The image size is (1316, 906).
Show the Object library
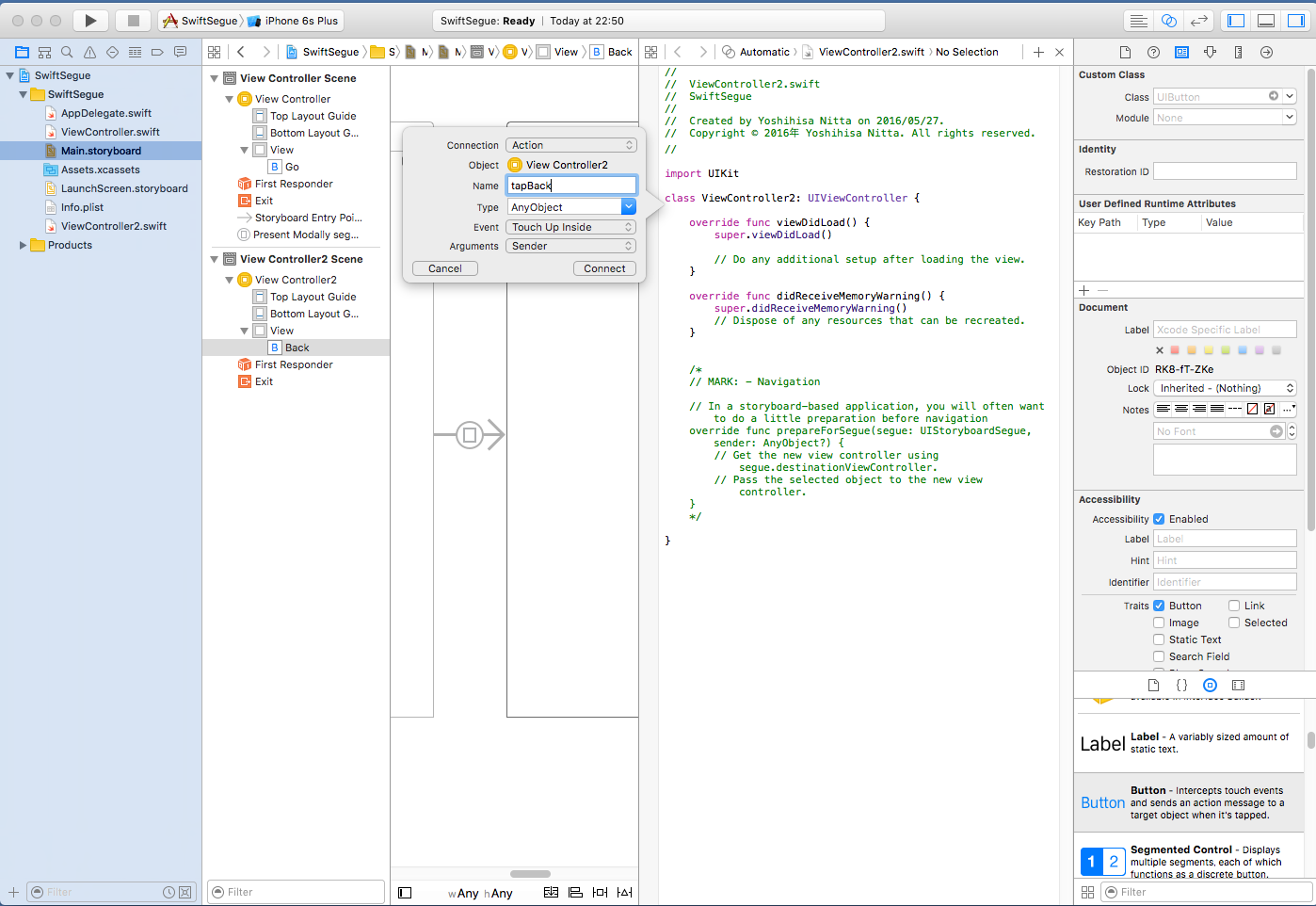click(x=1210, y=686)
